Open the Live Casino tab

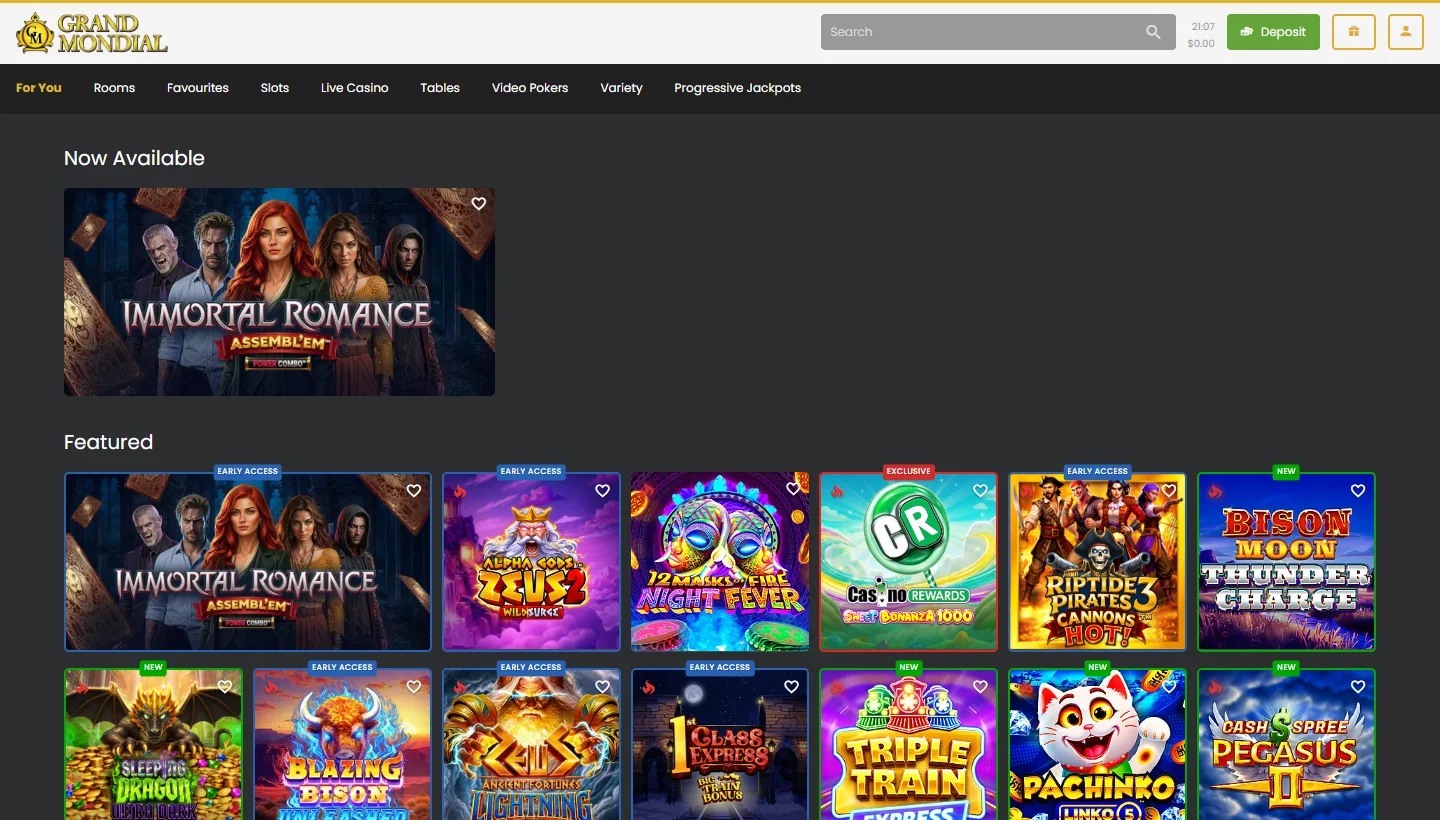[x=355, y=88]
